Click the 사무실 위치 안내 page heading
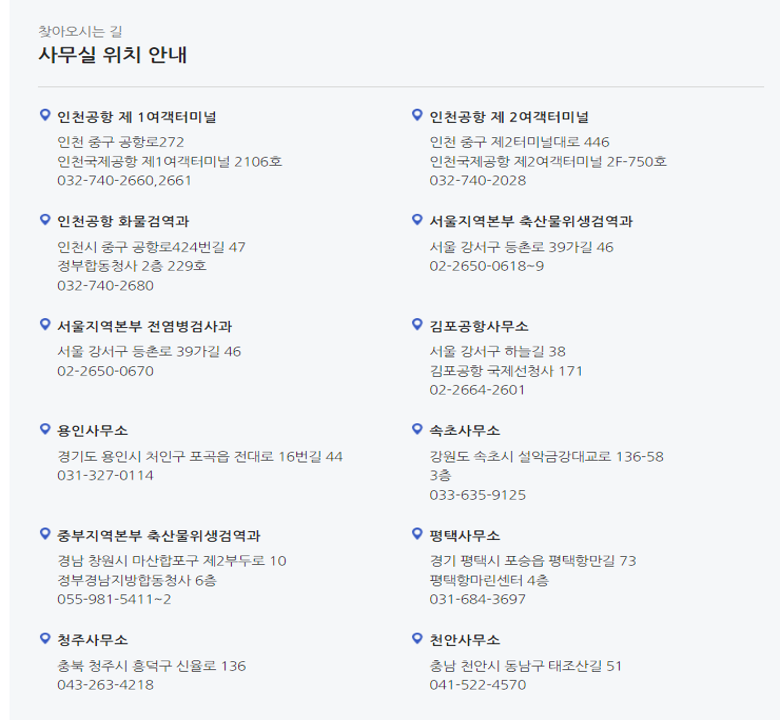Image resolution: width=780 pixels, height=720 pixels. click(113, 55)
